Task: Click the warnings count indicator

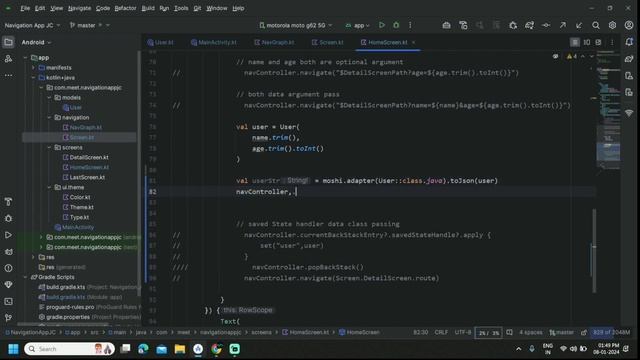Action: (571, 56)
